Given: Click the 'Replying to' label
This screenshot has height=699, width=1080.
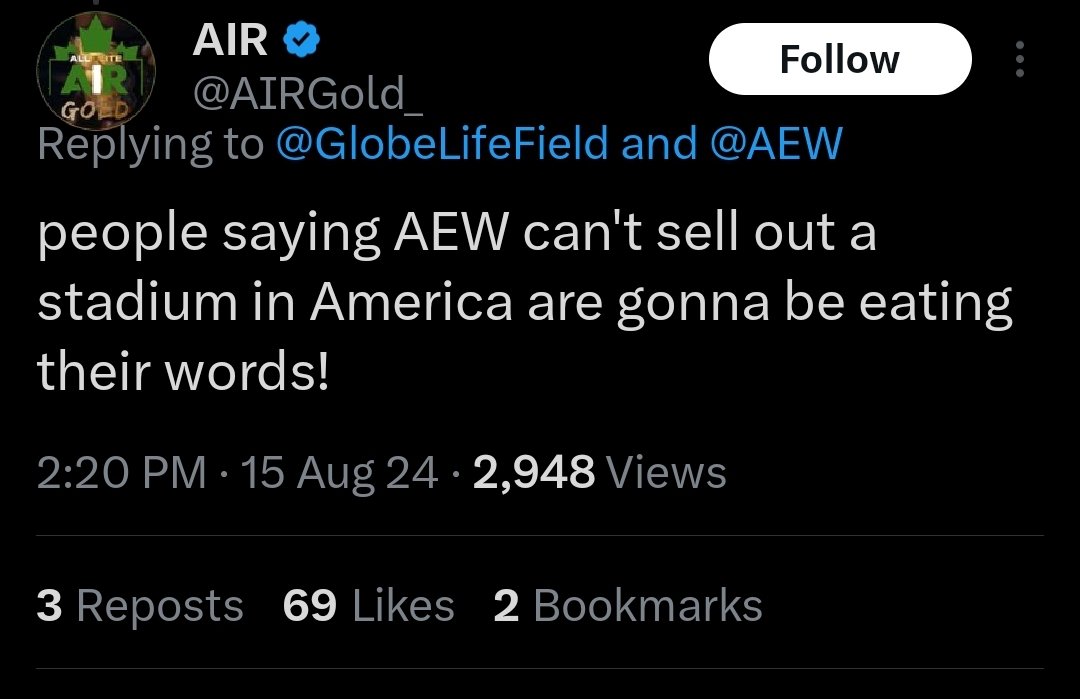Looking at the screenshot, I should tap(150, 144).
